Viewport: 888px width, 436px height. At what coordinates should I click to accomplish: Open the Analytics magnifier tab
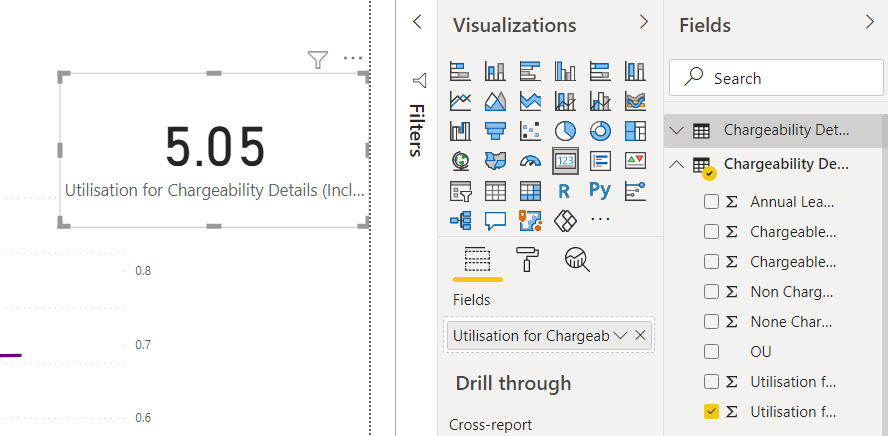(x=577, y=260)
